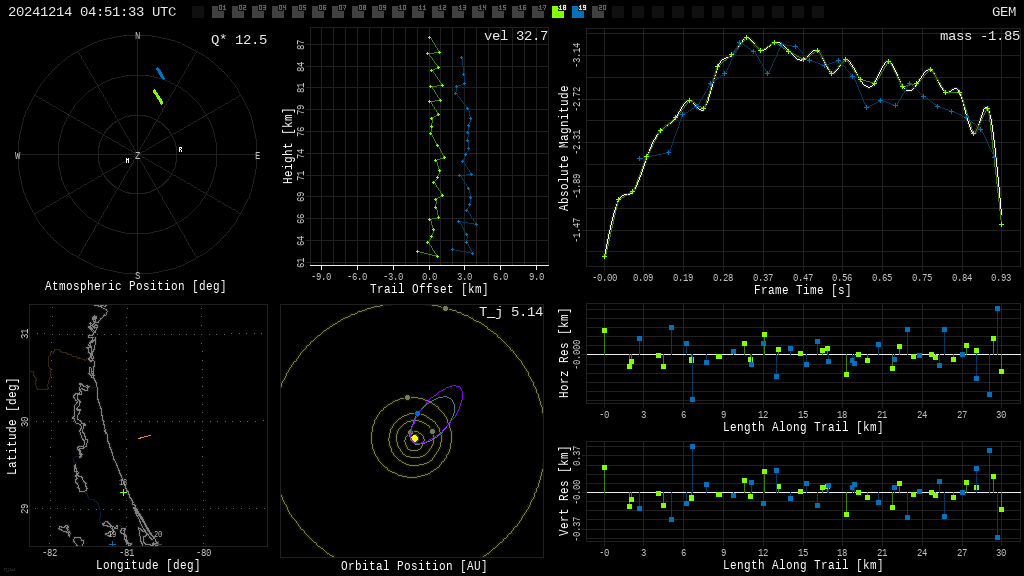1024x576 pixels.
Task: Click the blue Earth dot on orbit diagram
Action: 417,413
